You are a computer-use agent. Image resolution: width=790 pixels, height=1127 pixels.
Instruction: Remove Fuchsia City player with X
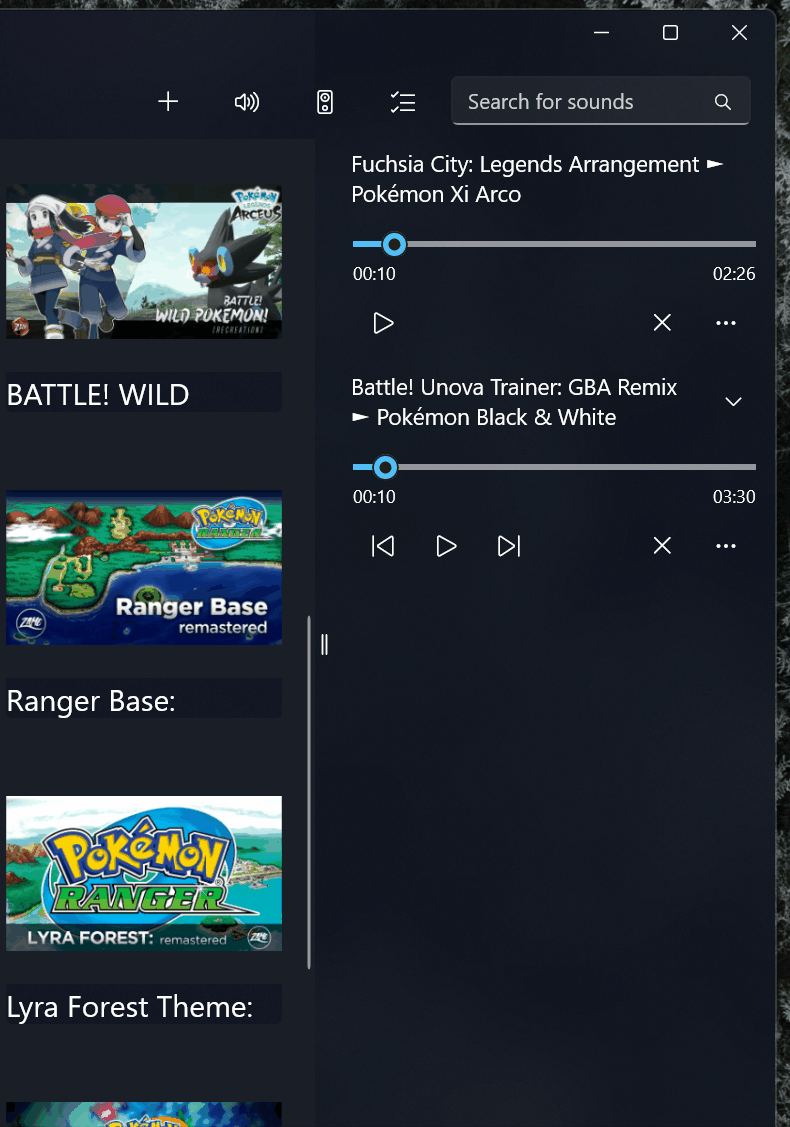(x=662, y=323)
